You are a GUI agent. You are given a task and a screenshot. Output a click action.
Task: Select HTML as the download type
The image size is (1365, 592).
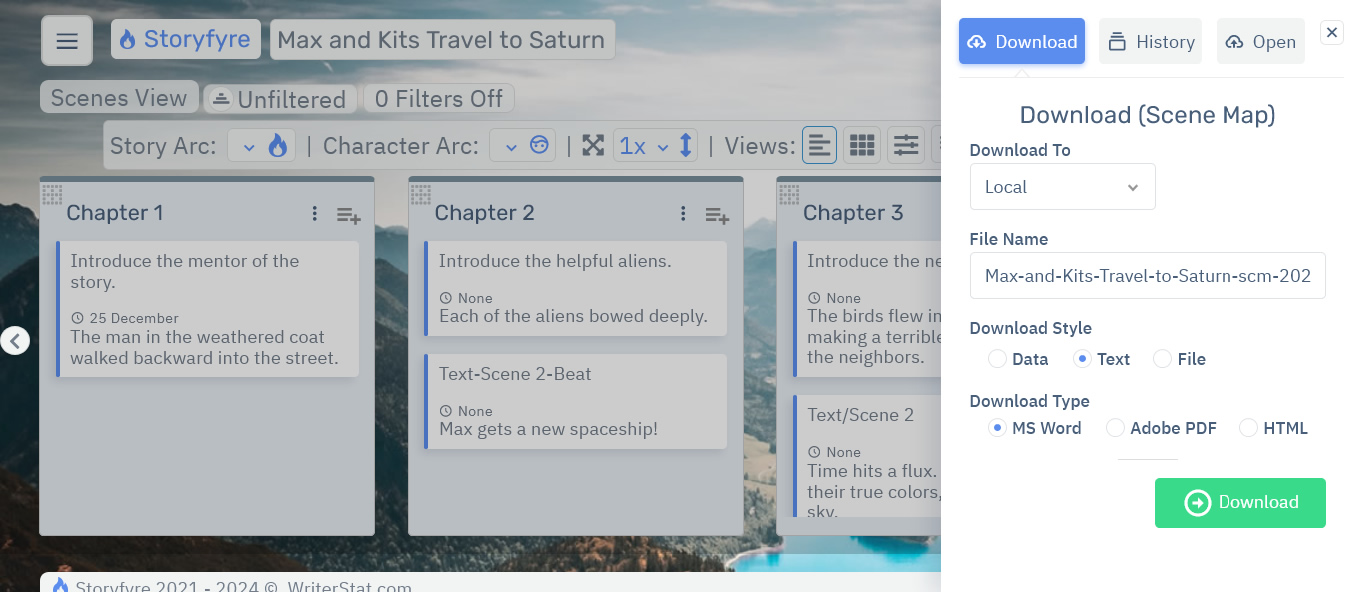pos(1248,428)
